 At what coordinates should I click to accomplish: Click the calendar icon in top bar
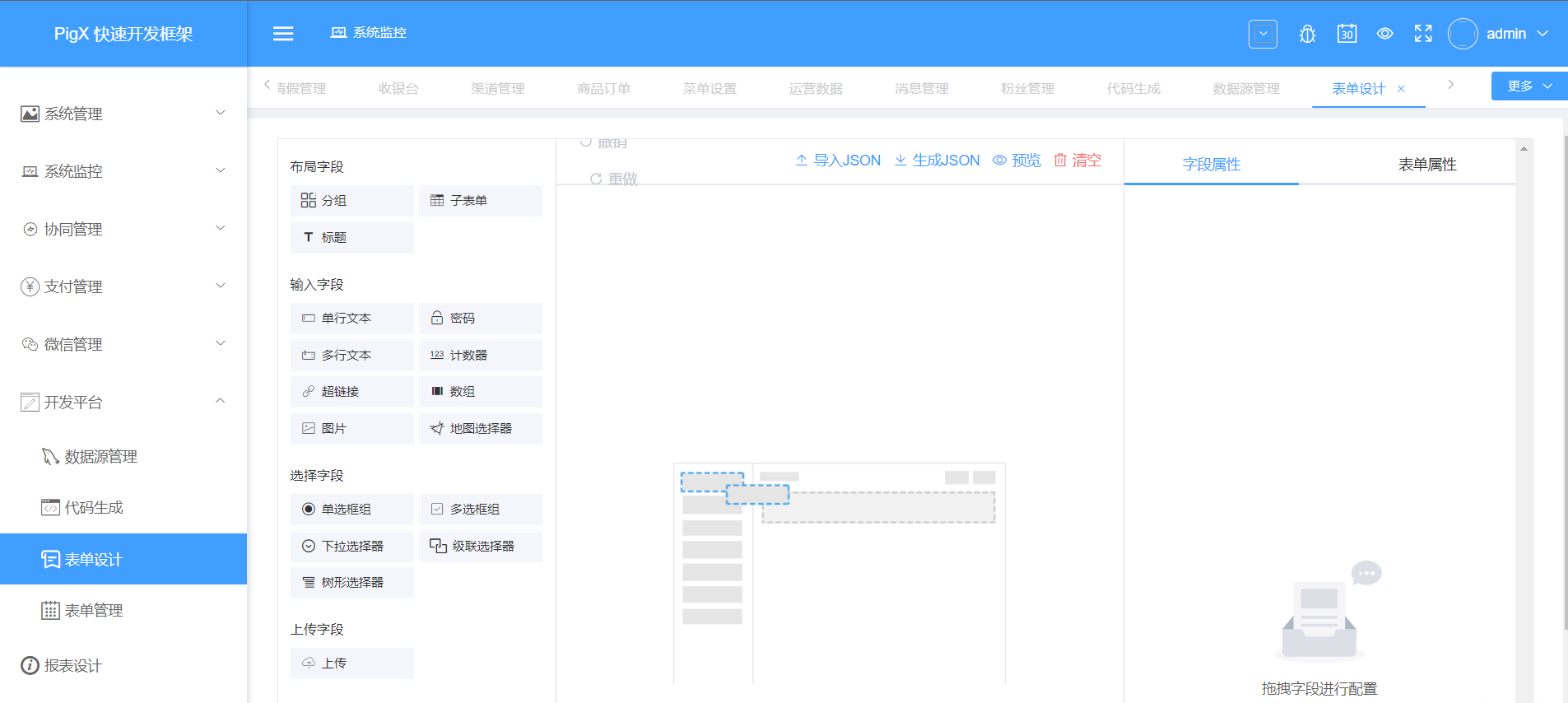click(1347, 34)
